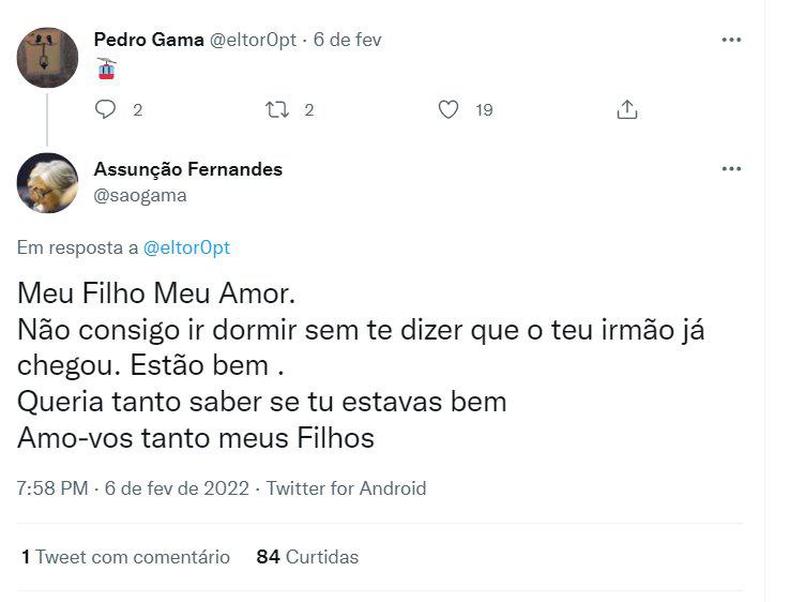This screenshot has height=602, width=790.
Task: Like Pedro Gama's tweet with the heart
Action: 450,110
